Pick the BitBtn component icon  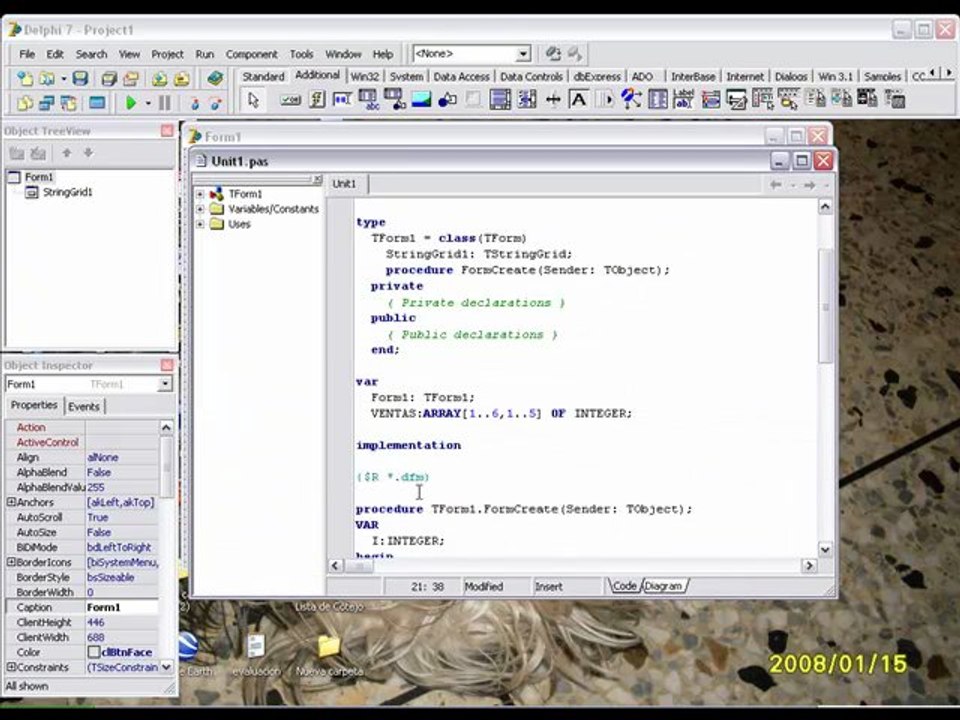coord(290,99)
